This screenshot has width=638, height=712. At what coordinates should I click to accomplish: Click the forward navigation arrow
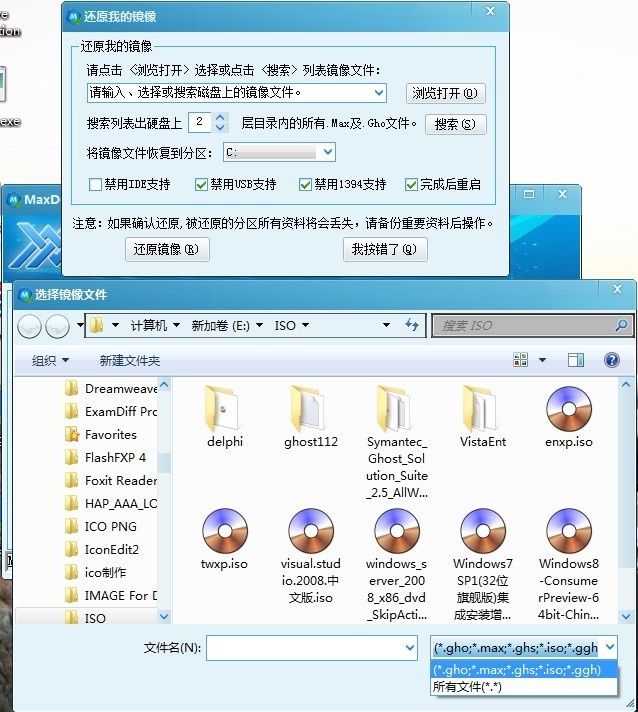(x=58, y=326)
